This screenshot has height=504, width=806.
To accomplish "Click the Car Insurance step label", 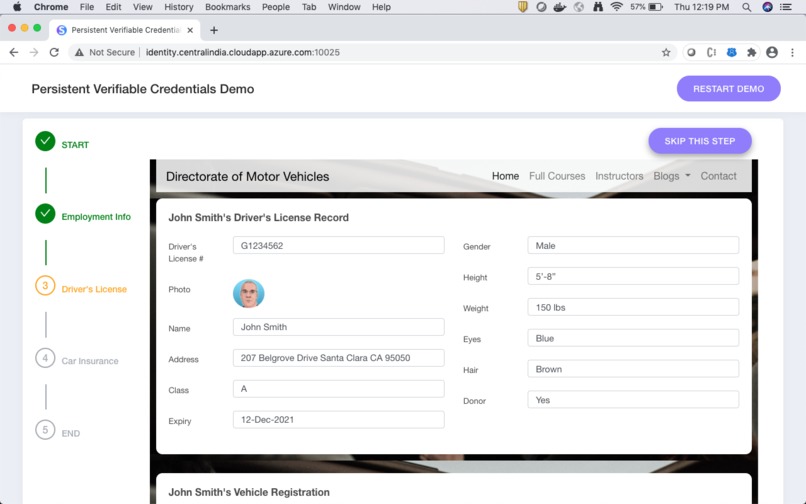I will [90, 361].
